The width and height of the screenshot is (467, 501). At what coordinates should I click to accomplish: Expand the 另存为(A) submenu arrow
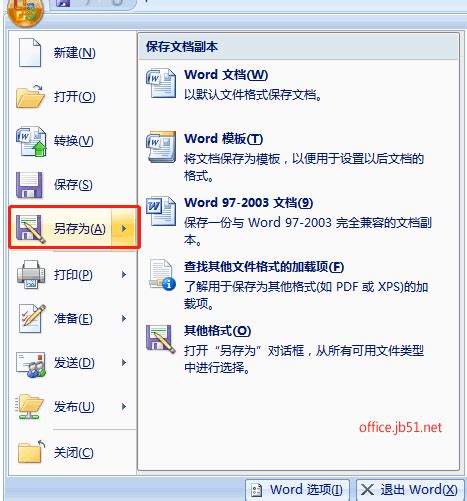tap(124, 228)
